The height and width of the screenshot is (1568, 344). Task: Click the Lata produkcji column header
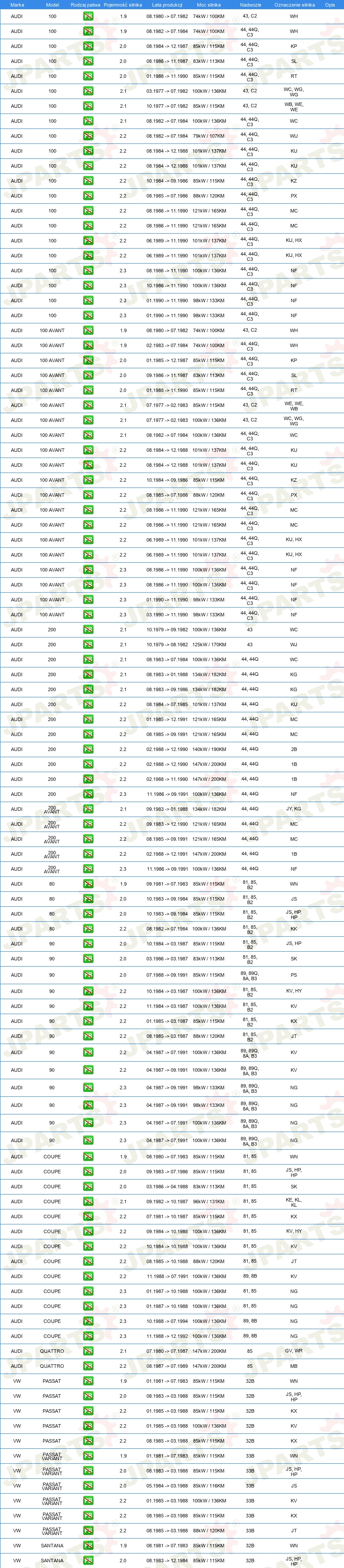tap(167, 4)
